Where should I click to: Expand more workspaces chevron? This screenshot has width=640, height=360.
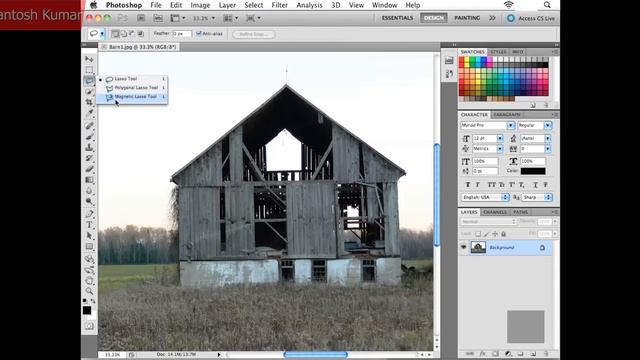[492, 18]
